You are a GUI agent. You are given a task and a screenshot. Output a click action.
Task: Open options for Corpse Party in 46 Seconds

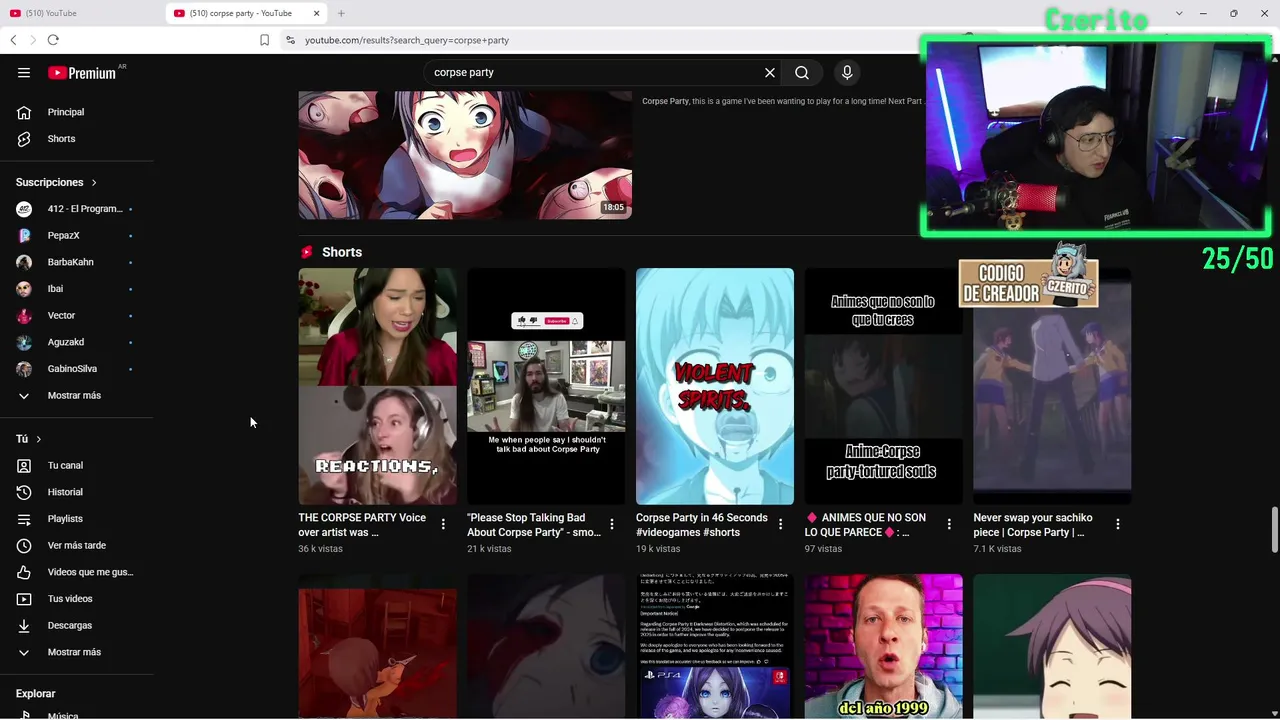pyautogui.click(x=781, y=524)
